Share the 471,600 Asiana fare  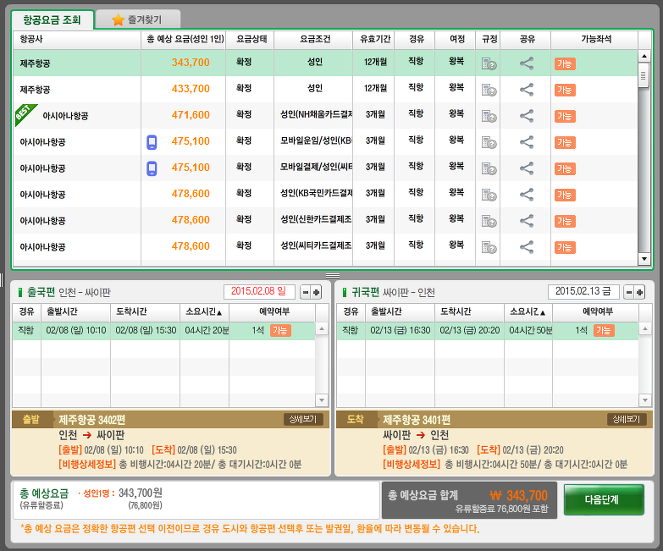point(526,116)
